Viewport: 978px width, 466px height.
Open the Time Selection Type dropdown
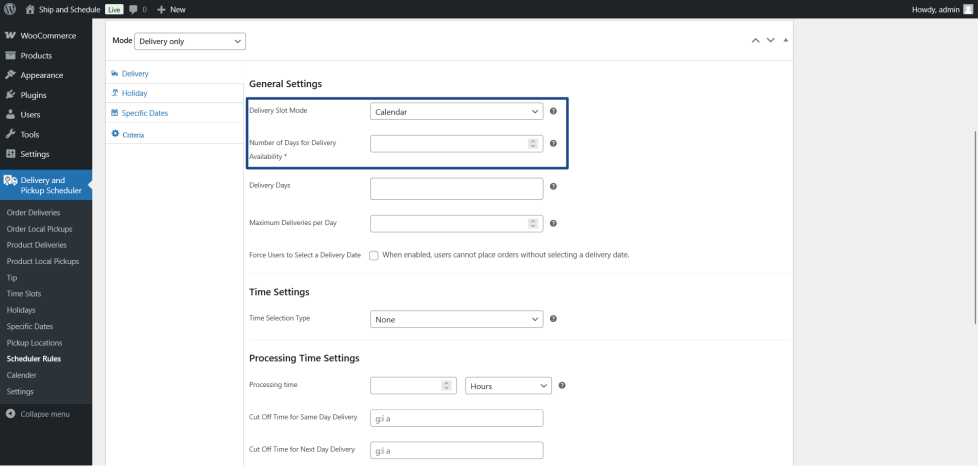456,319
